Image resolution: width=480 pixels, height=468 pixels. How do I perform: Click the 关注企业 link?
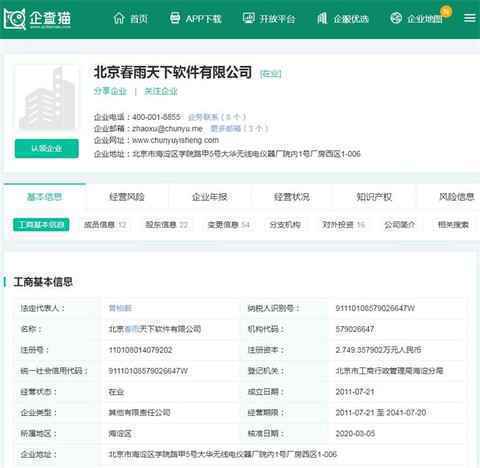pos(161,91)
